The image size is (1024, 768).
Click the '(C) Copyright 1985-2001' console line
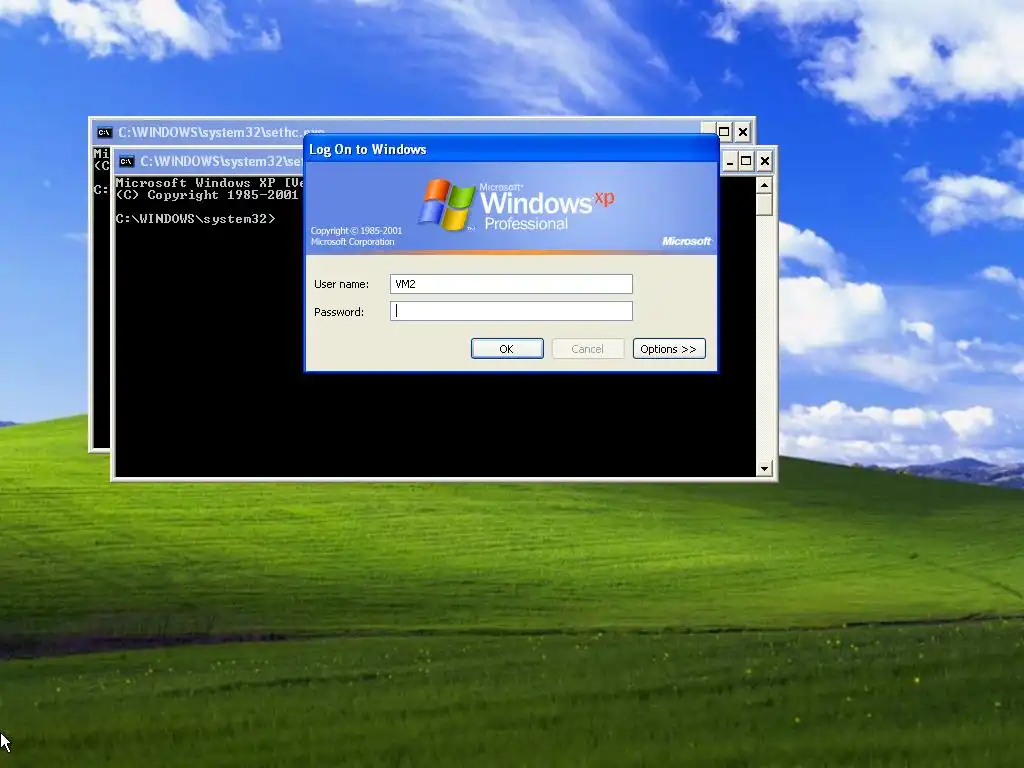coord(206,195)
